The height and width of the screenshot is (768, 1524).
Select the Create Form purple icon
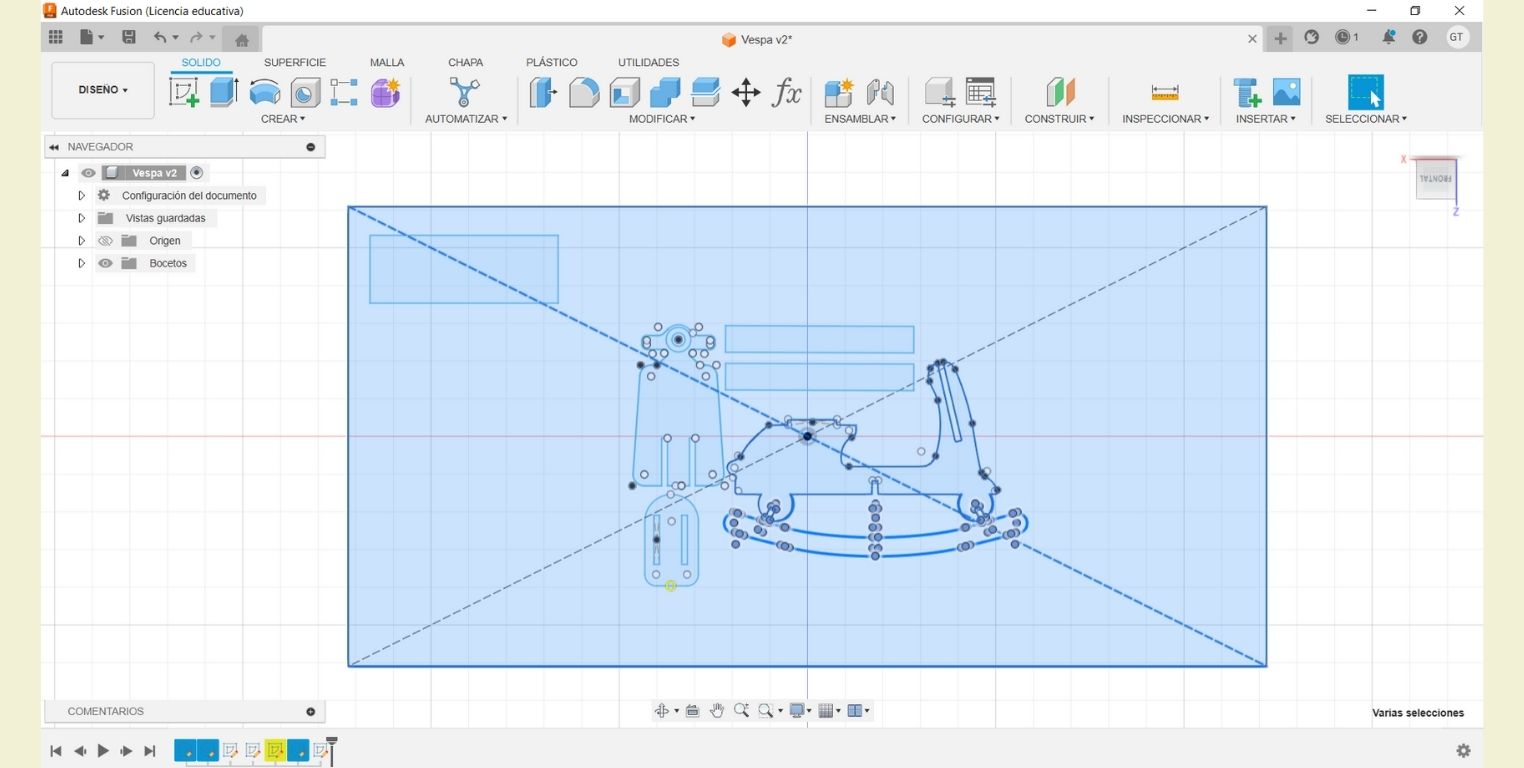[385, 93]
